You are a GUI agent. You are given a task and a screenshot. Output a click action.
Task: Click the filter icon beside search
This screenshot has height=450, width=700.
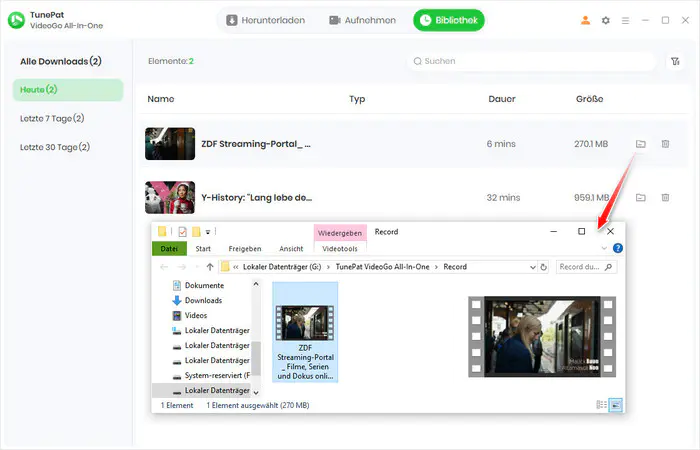coord(675,61)
